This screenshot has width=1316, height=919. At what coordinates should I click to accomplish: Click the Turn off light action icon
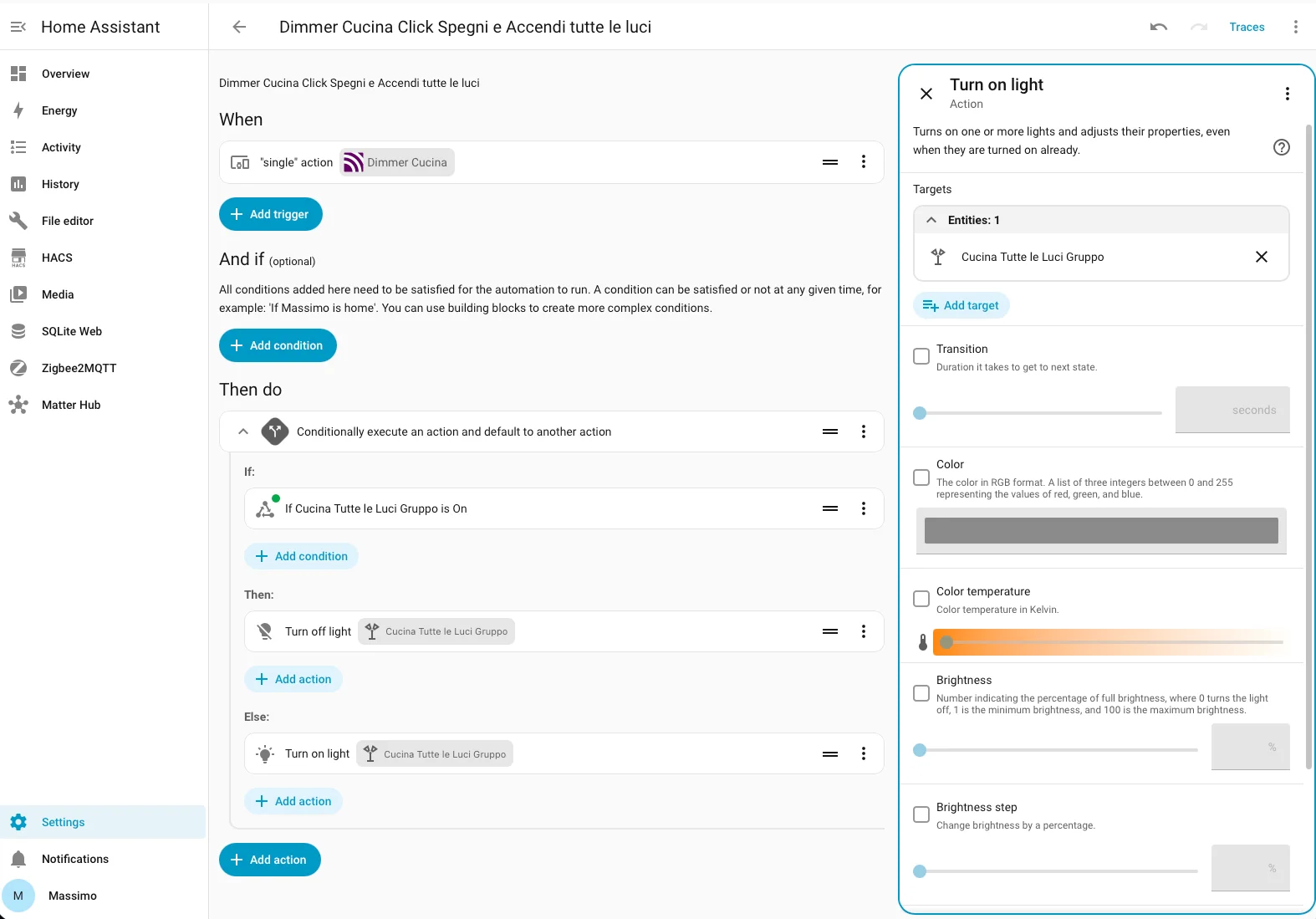point(265,631)
